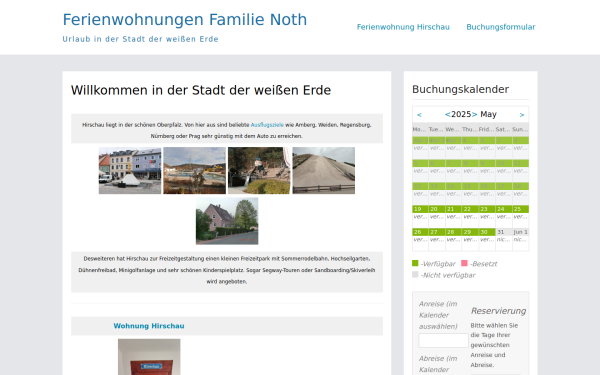
Task: Select May 27 in booking calendar
Action: pyautogui.click(x=437, y=240)
